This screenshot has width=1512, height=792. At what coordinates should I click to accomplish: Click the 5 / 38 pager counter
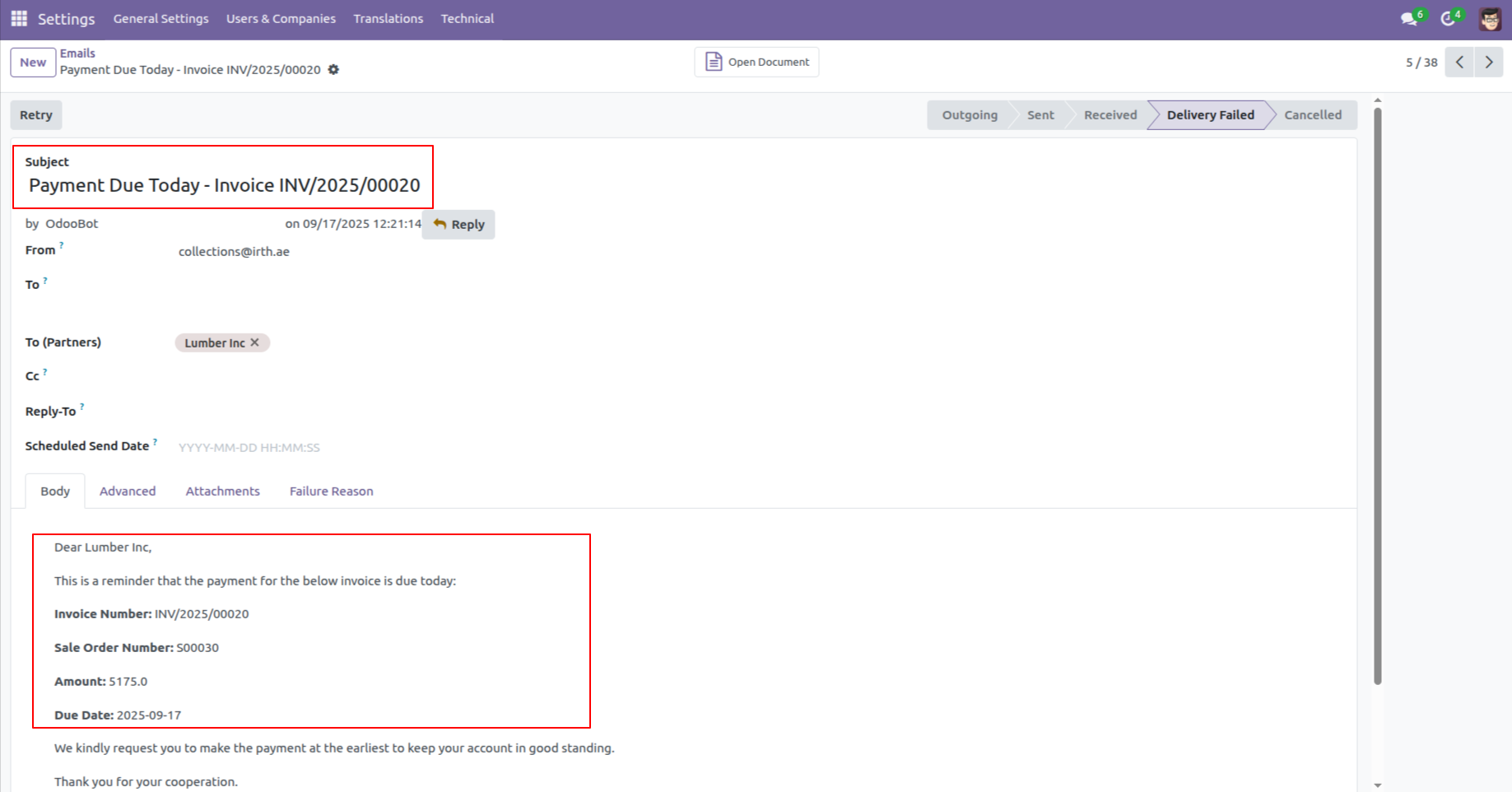[x=1421, y=63]
